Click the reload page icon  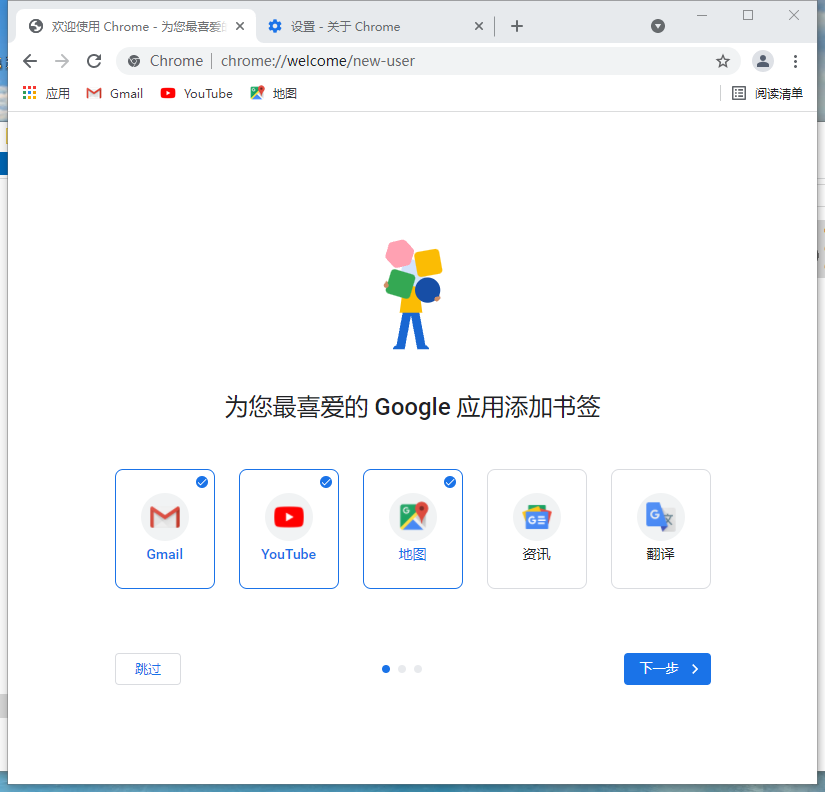[93, 61]
